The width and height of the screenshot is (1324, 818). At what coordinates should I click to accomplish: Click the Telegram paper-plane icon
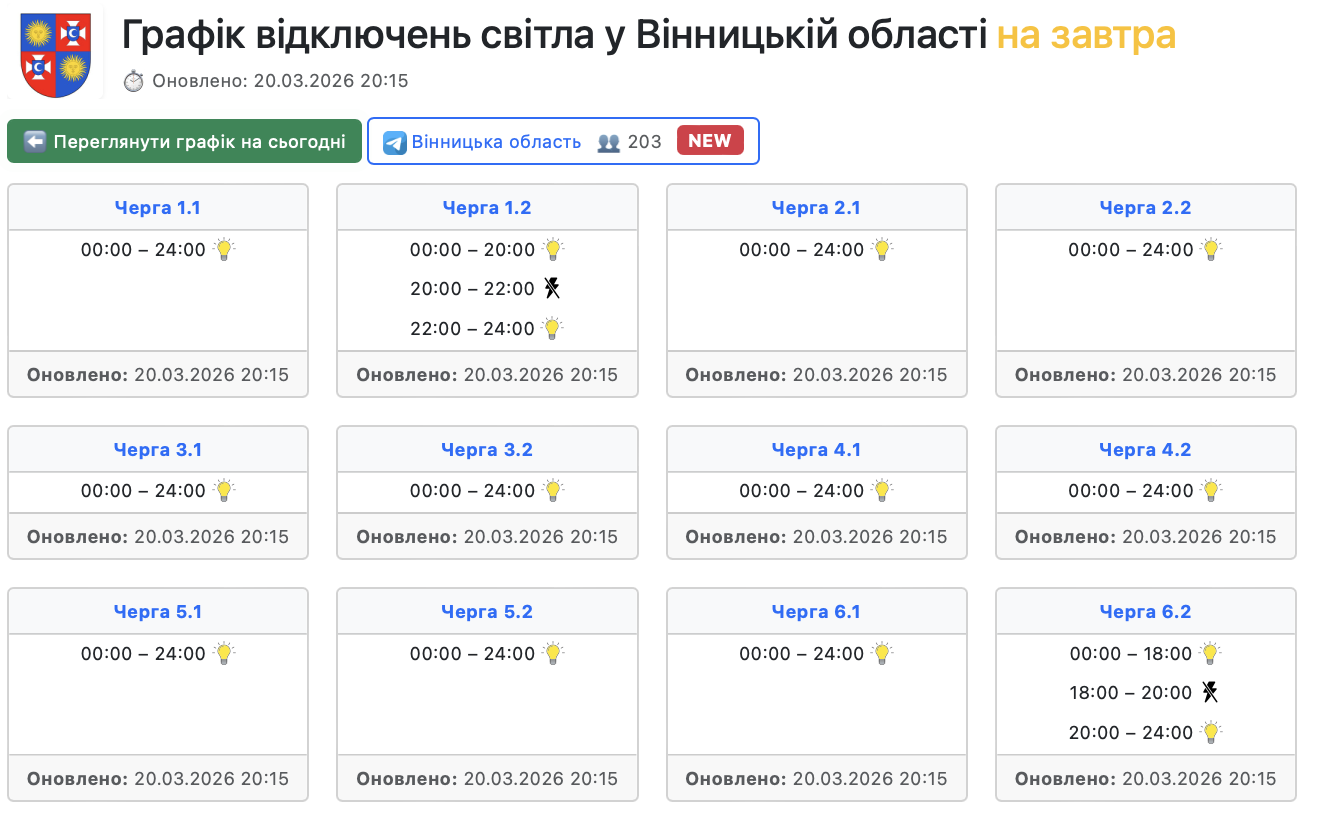click(x=395, y=142)
